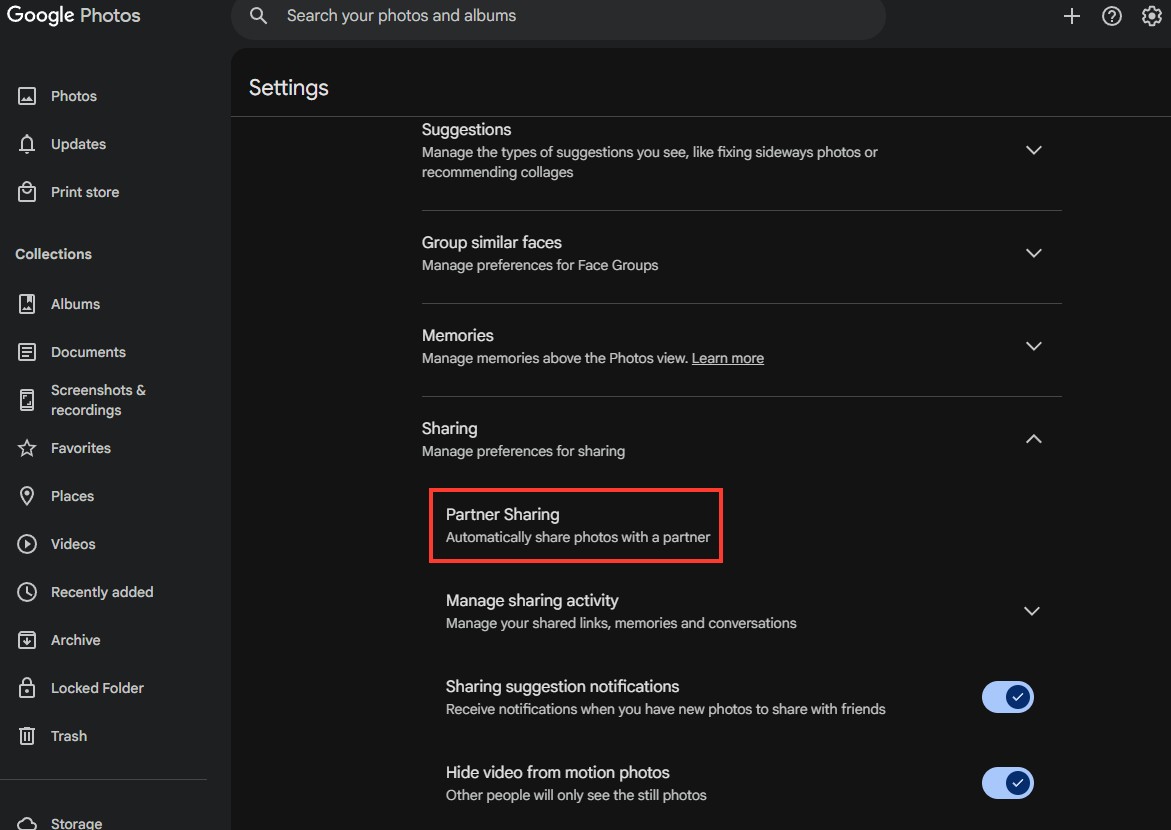Open Locked Folder in the sidebar
Screen dimensions: 1171x830
tap(97, 688)
